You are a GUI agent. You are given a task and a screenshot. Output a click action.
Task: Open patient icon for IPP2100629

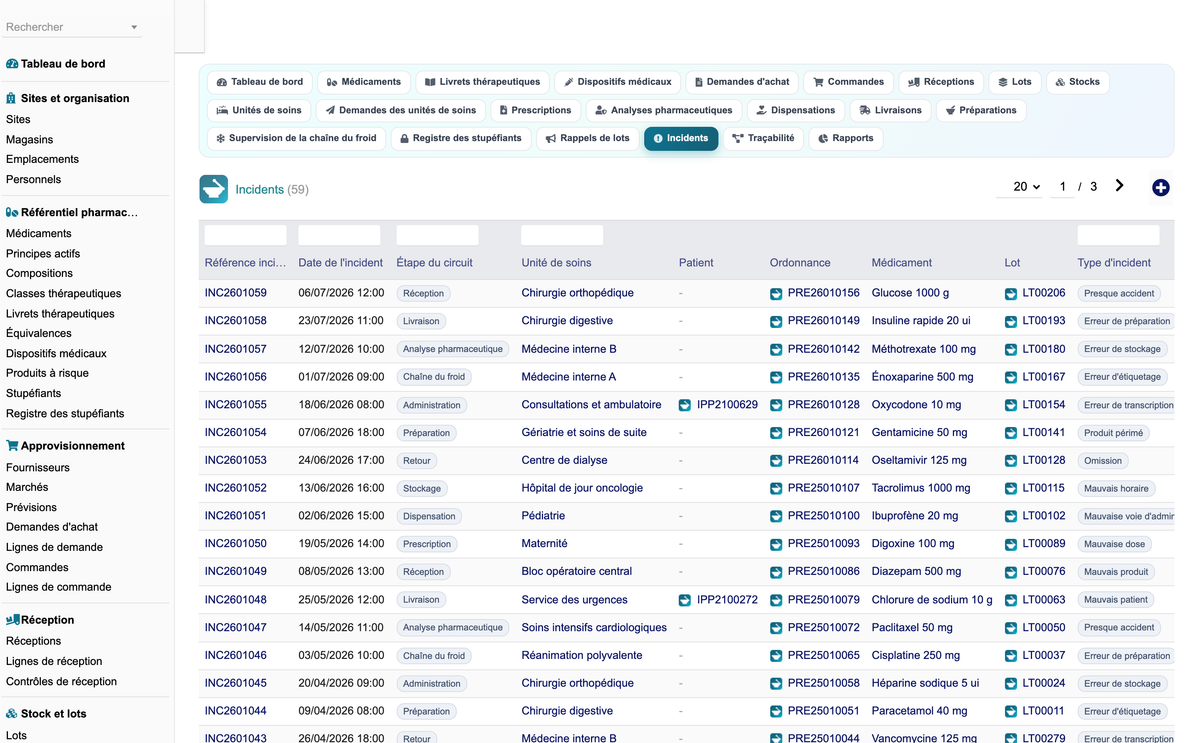(x=685, y=405)
